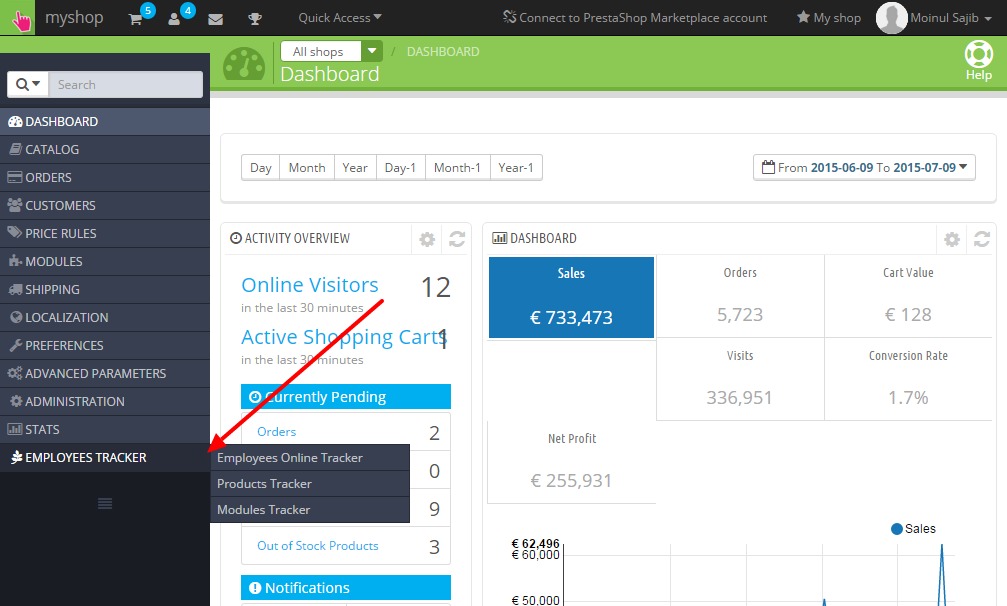Refresh the Activity Overview panel

pyautogui.click(x=457, y=239)
